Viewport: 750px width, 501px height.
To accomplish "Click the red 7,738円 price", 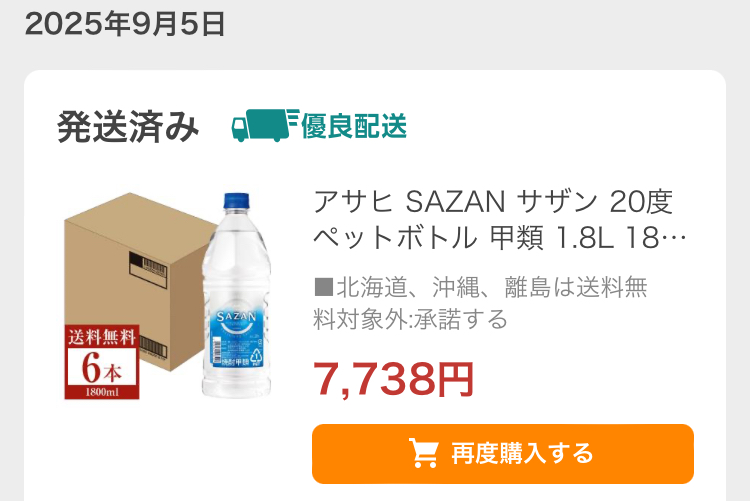I will tap(393, 380).
